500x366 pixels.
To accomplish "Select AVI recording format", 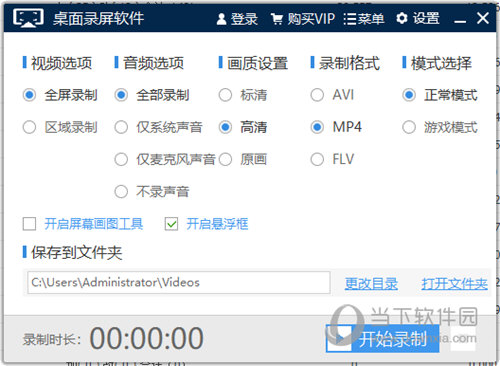I will pyautogui.click(x=332, y=95).
